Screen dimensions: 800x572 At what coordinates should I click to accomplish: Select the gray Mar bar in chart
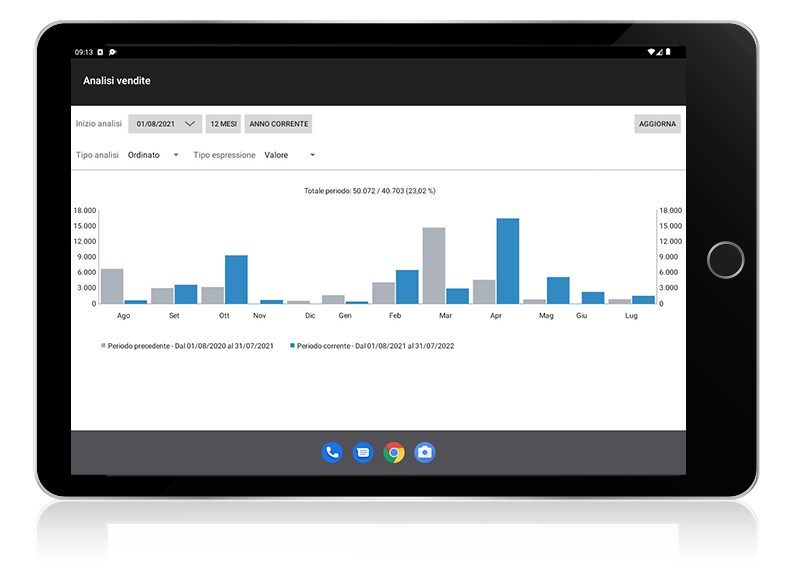click(x=433, y=266)
